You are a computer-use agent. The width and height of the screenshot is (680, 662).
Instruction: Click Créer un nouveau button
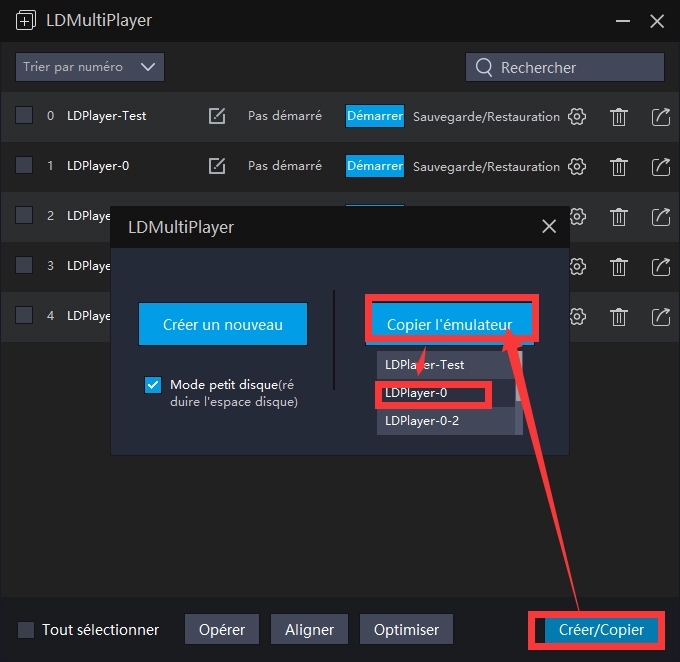[x=223, y=324]
